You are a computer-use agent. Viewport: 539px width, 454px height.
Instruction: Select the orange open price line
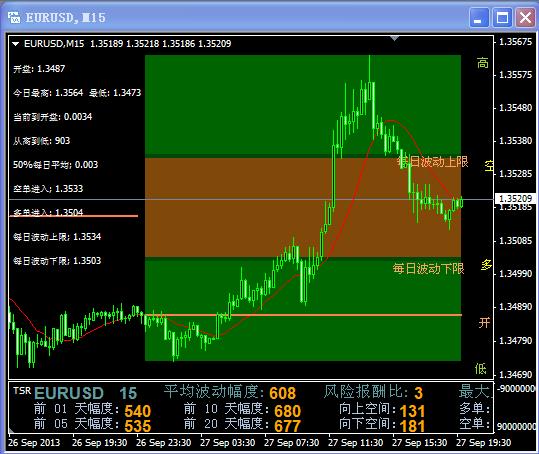point(303,315)
